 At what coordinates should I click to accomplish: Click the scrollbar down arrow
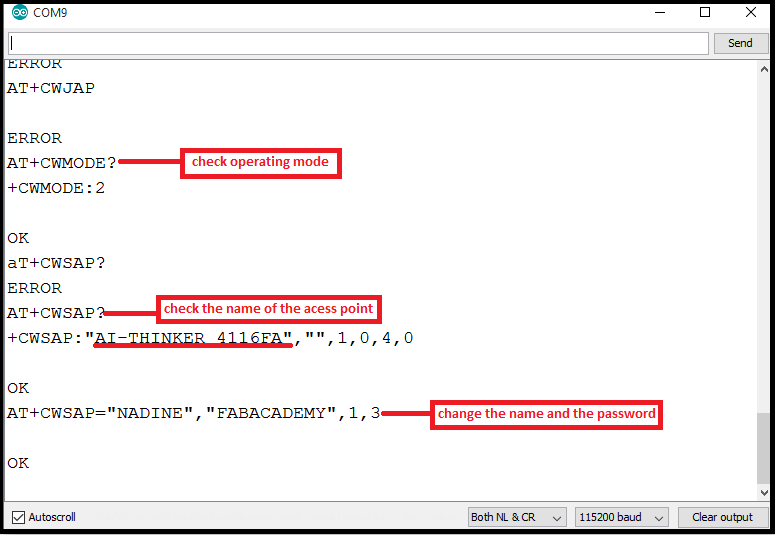[x=764, y=492]
